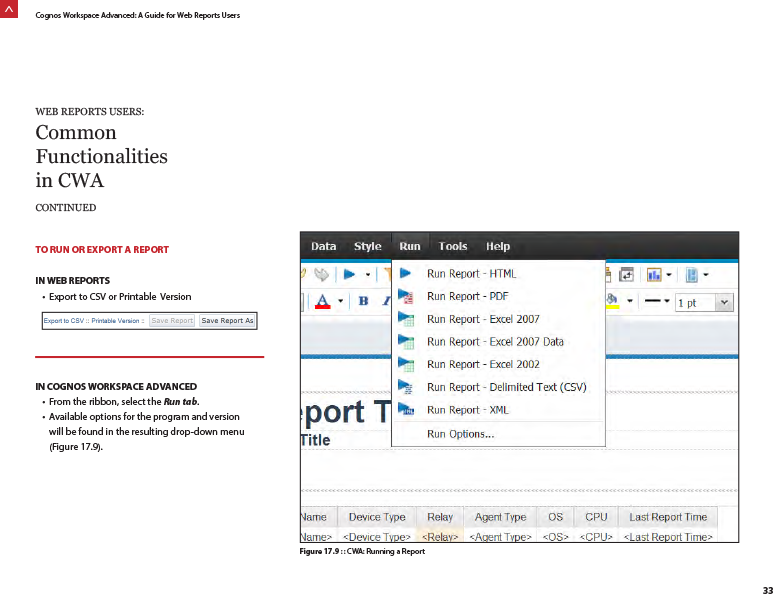Viewport: 783px width, 598px height.
Task: Click the Excel 2007 Data run icon
Action: (406, 342)
